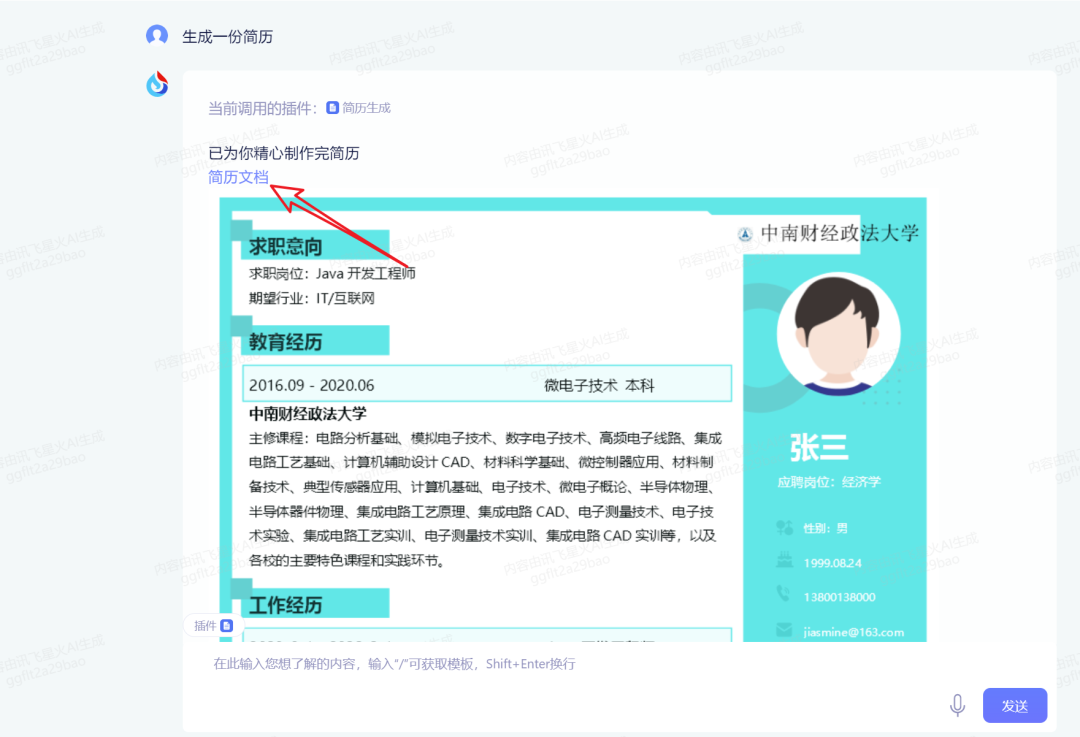The height and width of the screenshot is (737, 1080).
Task: Click the birthdate 1999.08.24
Action: [x=832, y=563]
